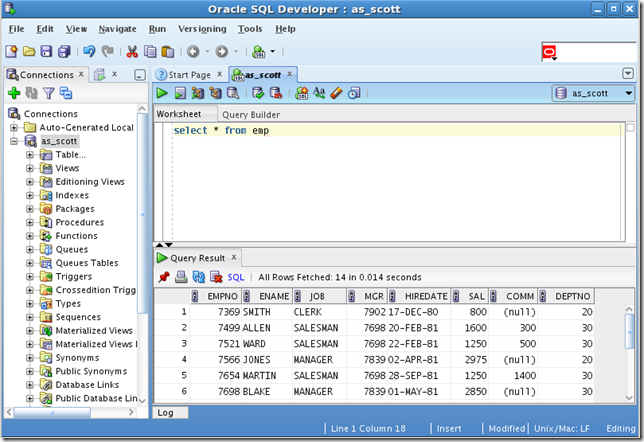Screen dimensions: 644x442
Task: Collapse the as_scott connection node
Action: [x=15, y=142]
